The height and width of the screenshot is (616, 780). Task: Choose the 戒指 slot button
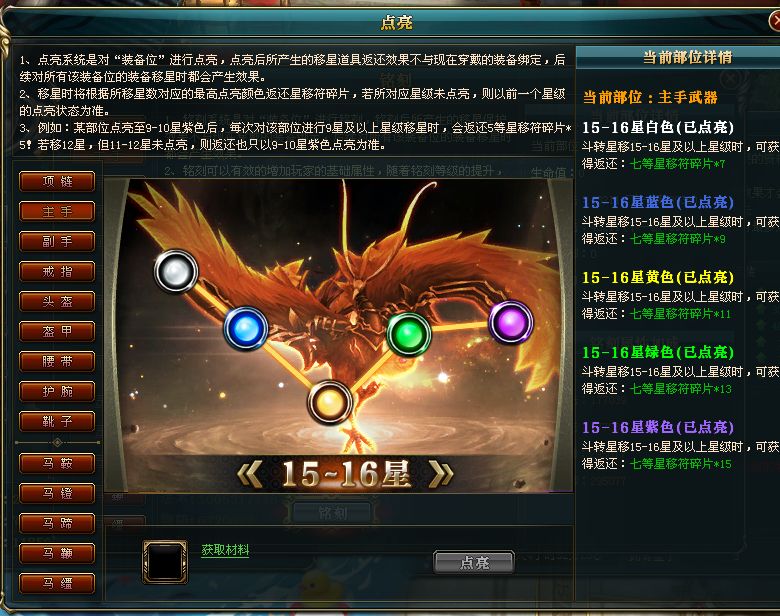57,272
